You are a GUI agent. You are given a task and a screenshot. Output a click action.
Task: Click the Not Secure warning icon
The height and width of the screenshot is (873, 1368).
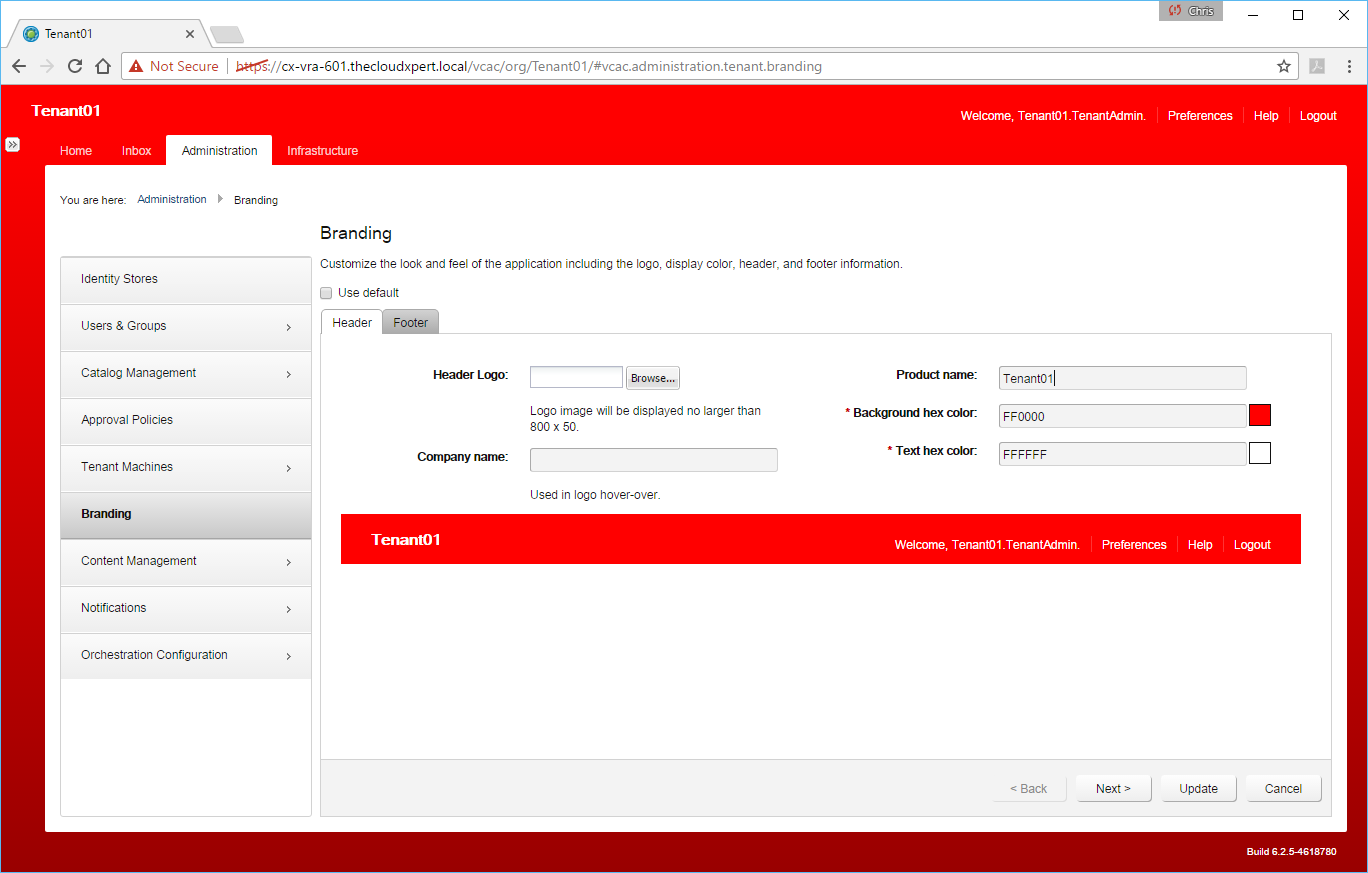pyautogui.click(x=136, y=66)
